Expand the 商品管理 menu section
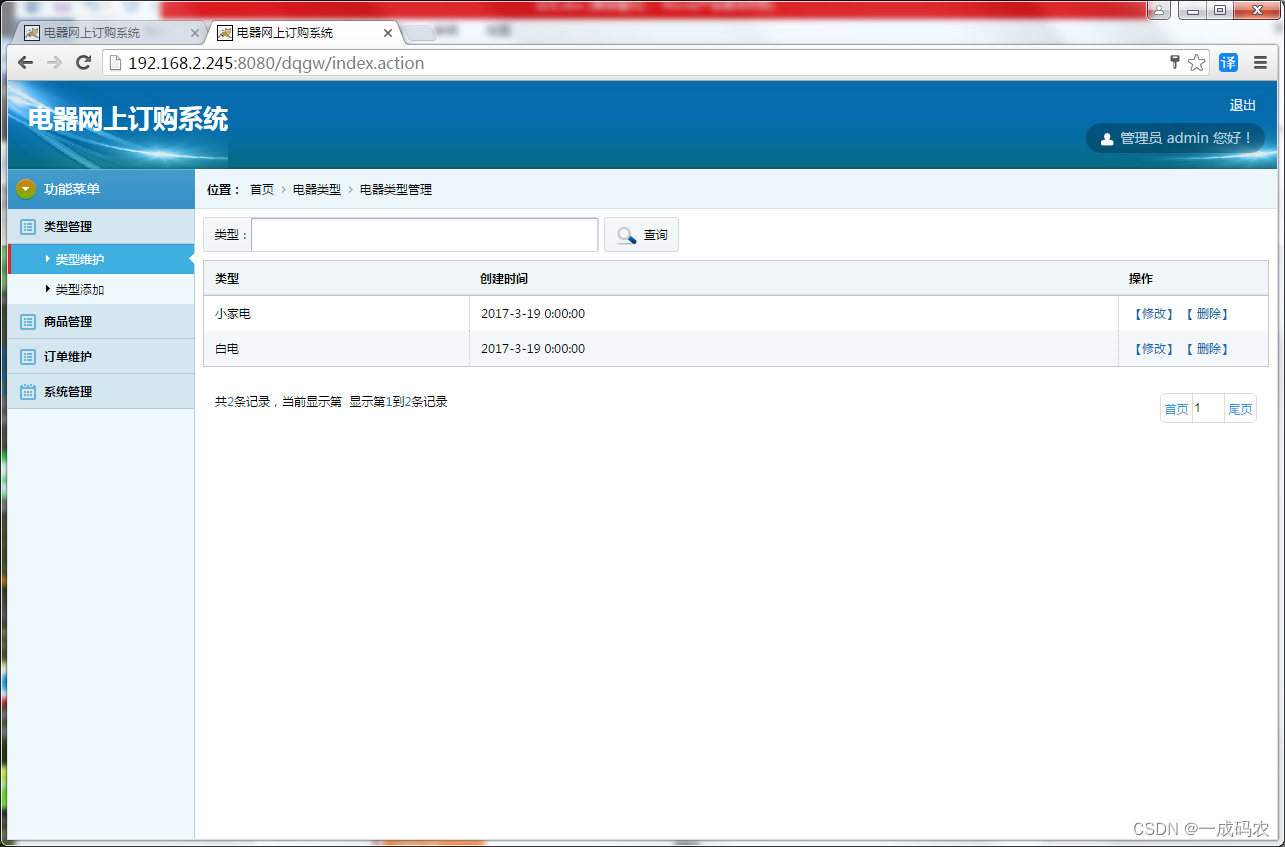The height and width of the screenshot is (847, 1285). point(101,322)
